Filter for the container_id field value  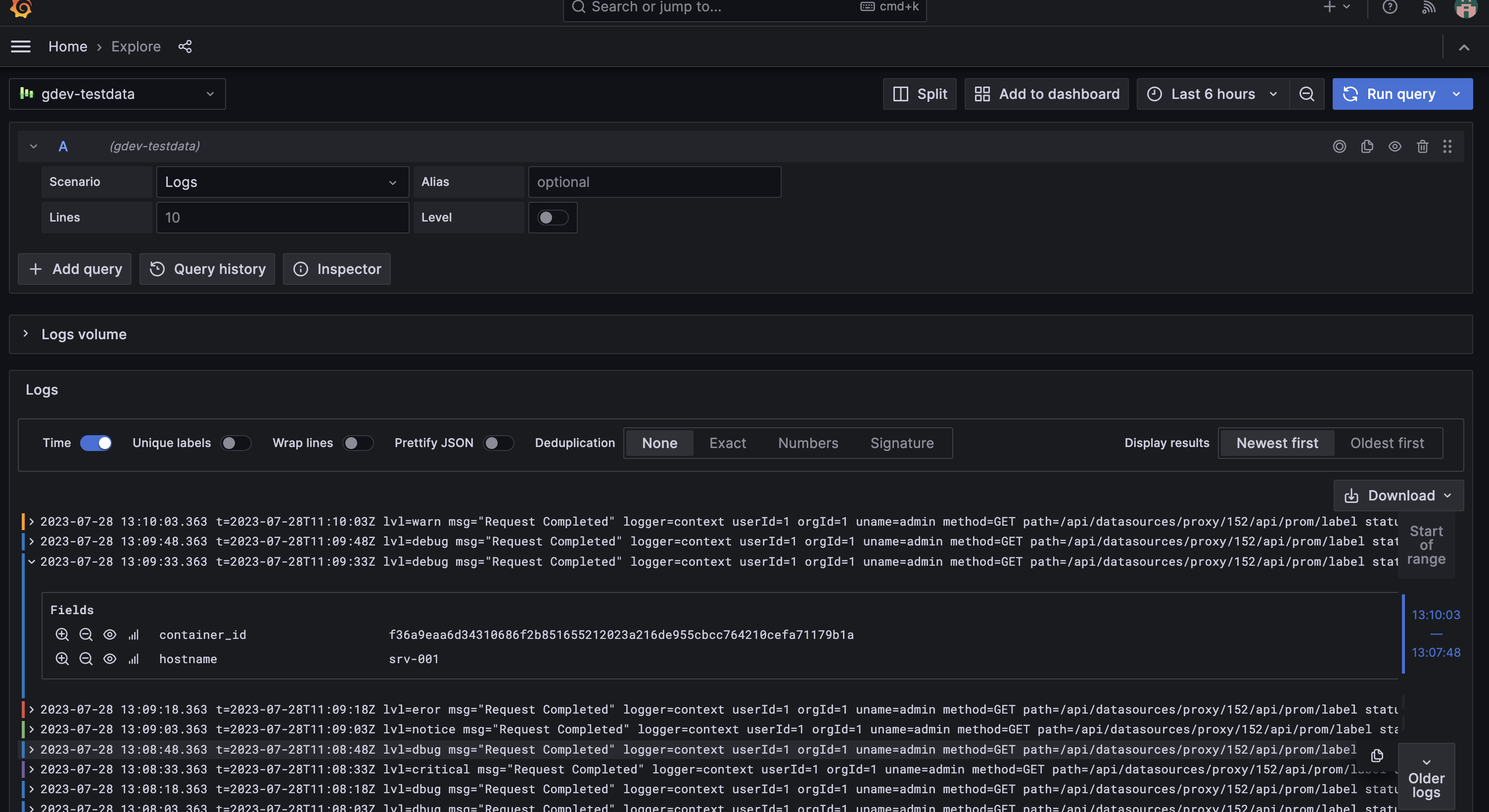tap(62, 634)
